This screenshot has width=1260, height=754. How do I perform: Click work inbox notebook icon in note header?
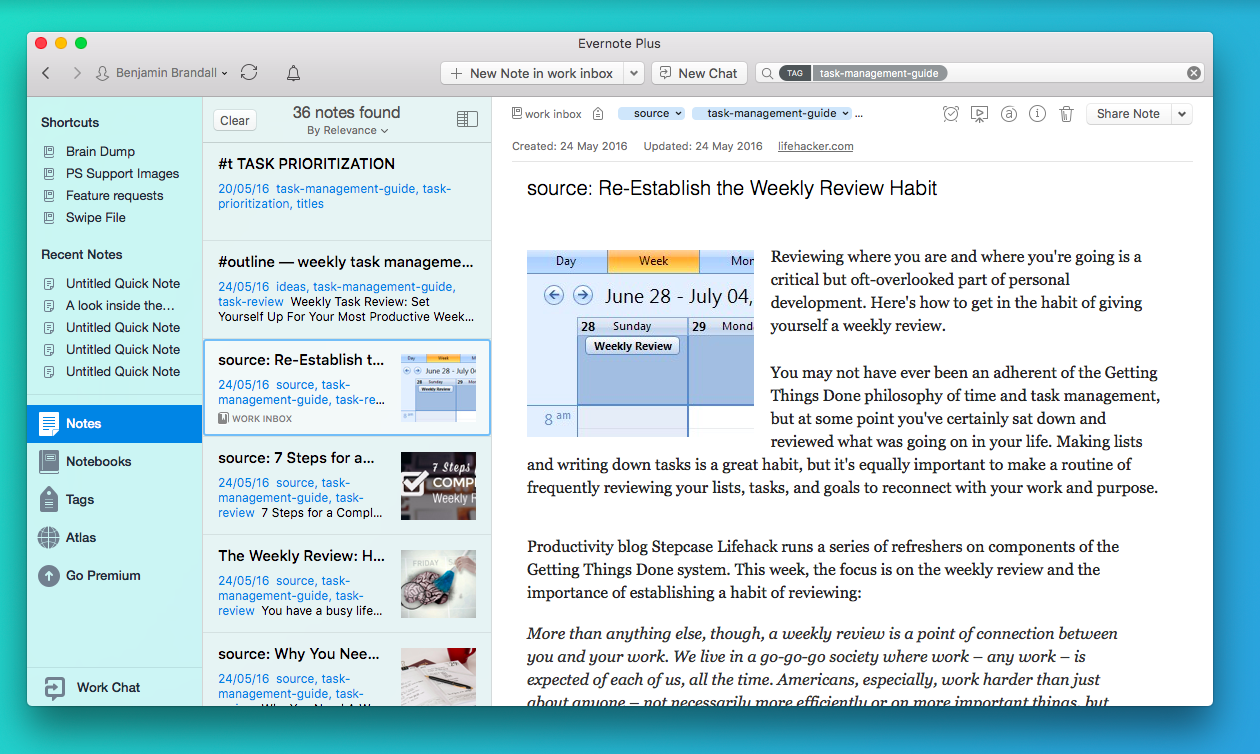pos(516,114)
